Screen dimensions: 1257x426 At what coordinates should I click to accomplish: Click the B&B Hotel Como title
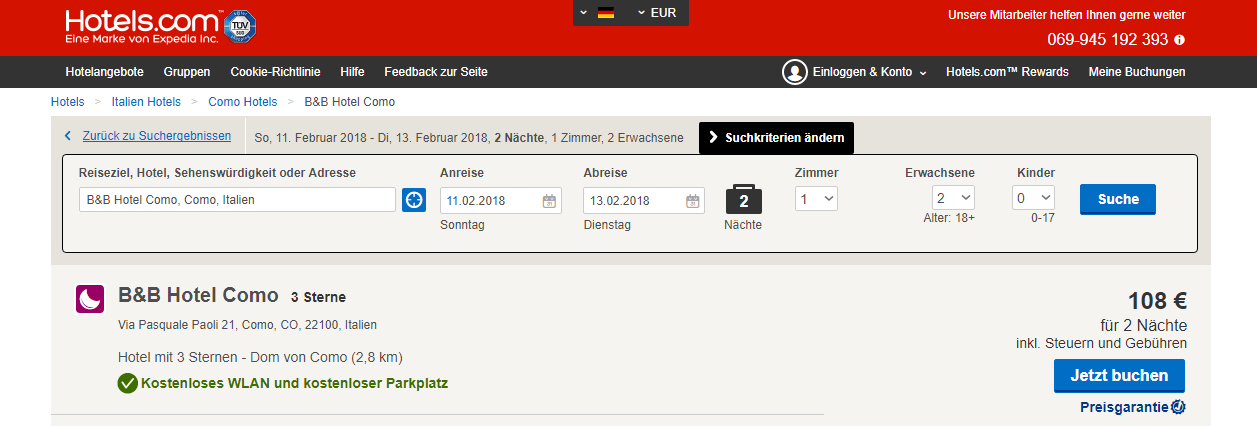[x=198, y=296]
